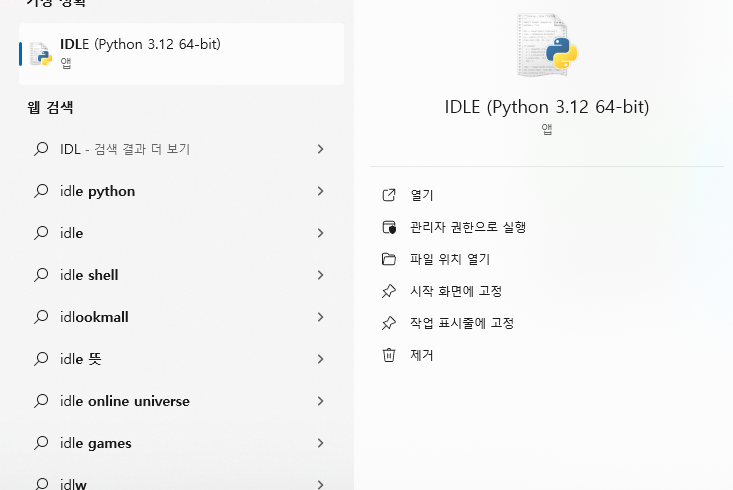The image size is (733, 490).
Task: Search the web for 'idle games'
Action: pyautogui.click(x=181, y=443)
